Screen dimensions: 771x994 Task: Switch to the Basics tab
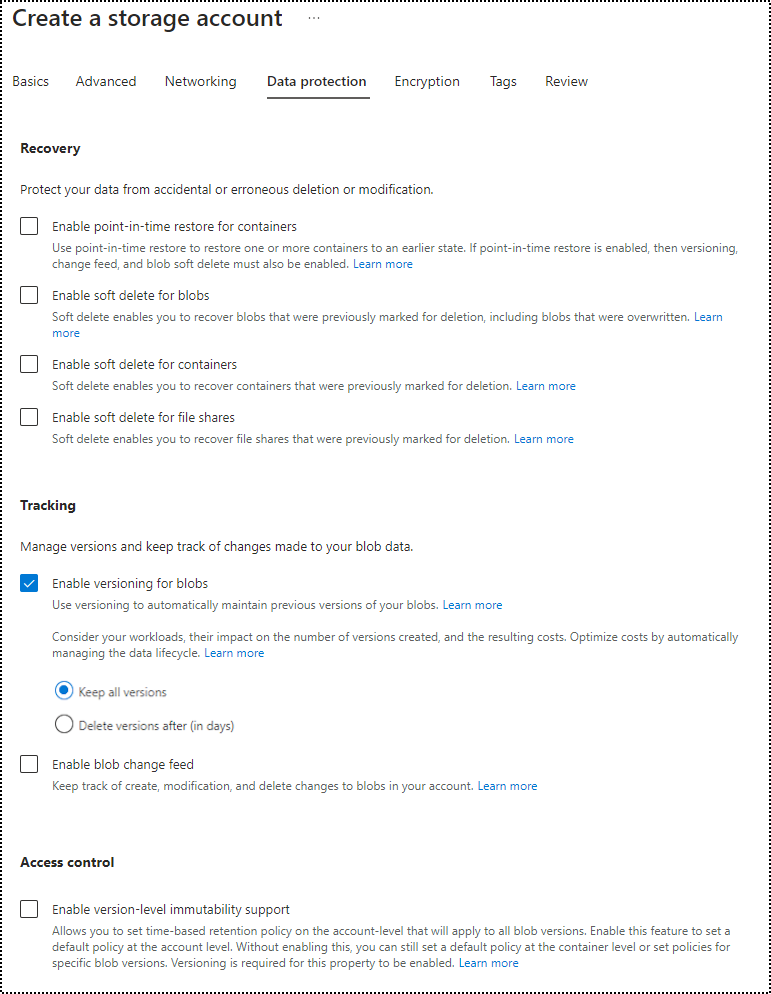coord(30,81)
